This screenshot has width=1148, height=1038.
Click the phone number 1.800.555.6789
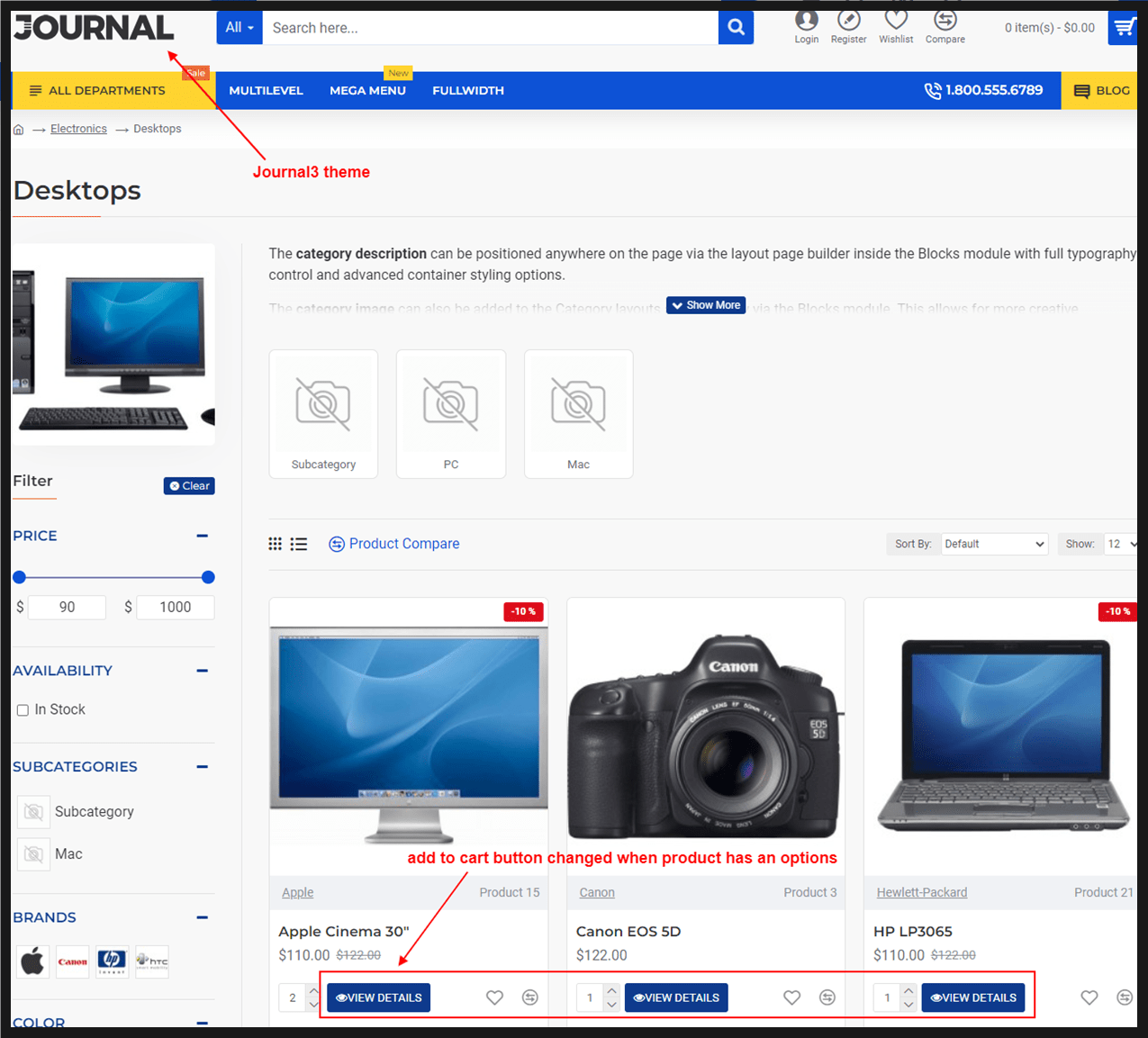tap(983, 90)
